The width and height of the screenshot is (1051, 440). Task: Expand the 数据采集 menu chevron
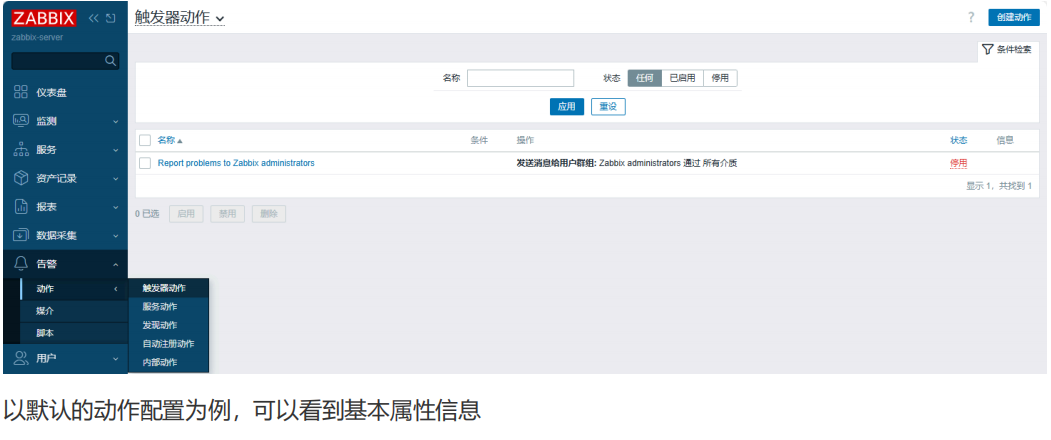click(115, 236)
